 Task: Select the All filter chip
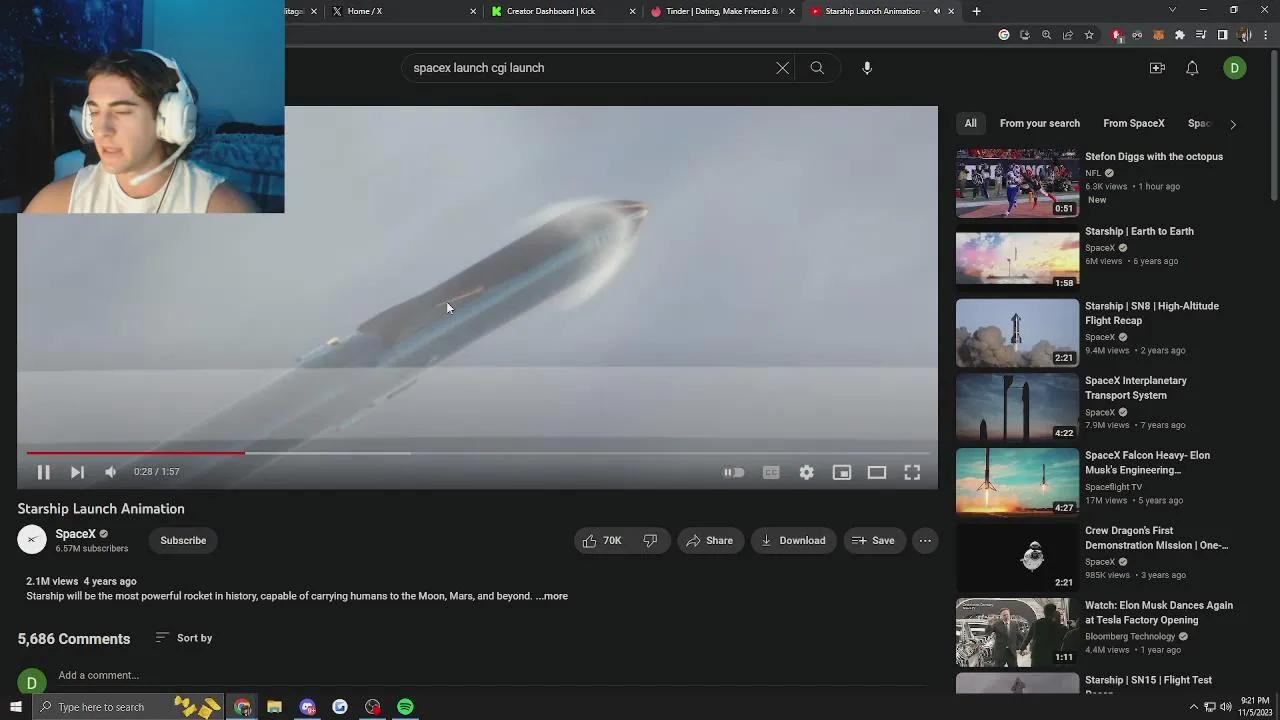(970, 123)
